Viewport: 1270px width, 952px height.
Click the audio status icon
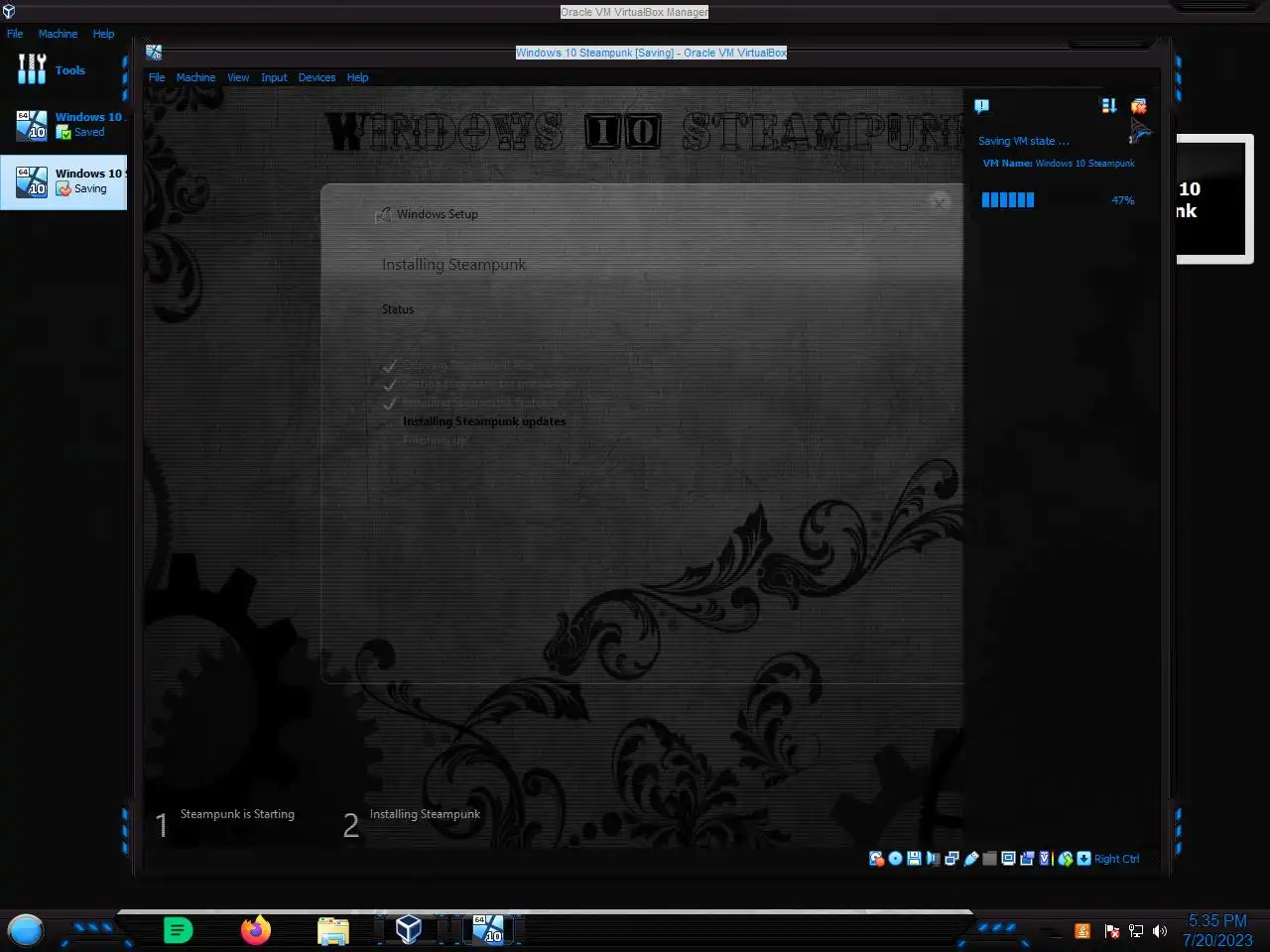(933, 859)
